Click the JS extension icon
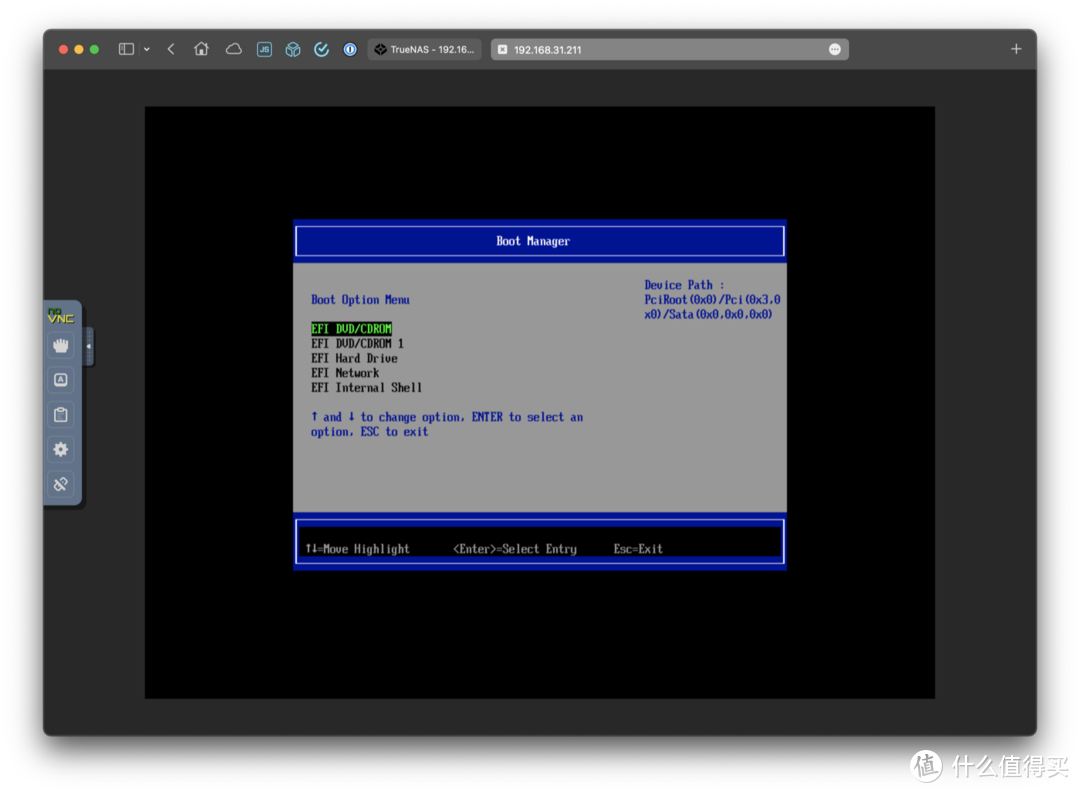 click(x=264, y=49)
